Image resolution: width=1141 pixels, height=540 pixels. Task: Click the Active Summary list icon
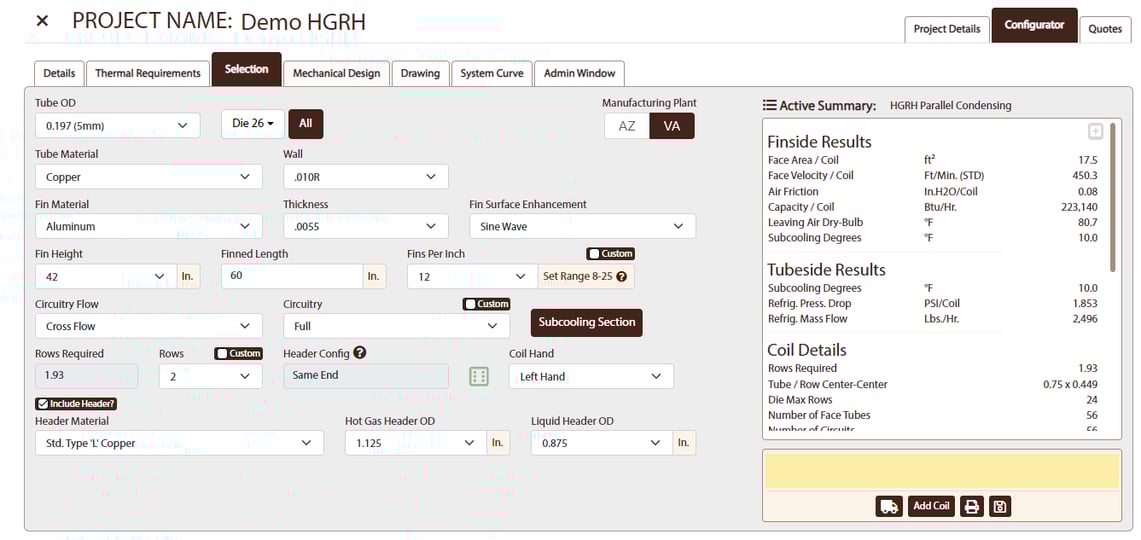click(769, 105)
